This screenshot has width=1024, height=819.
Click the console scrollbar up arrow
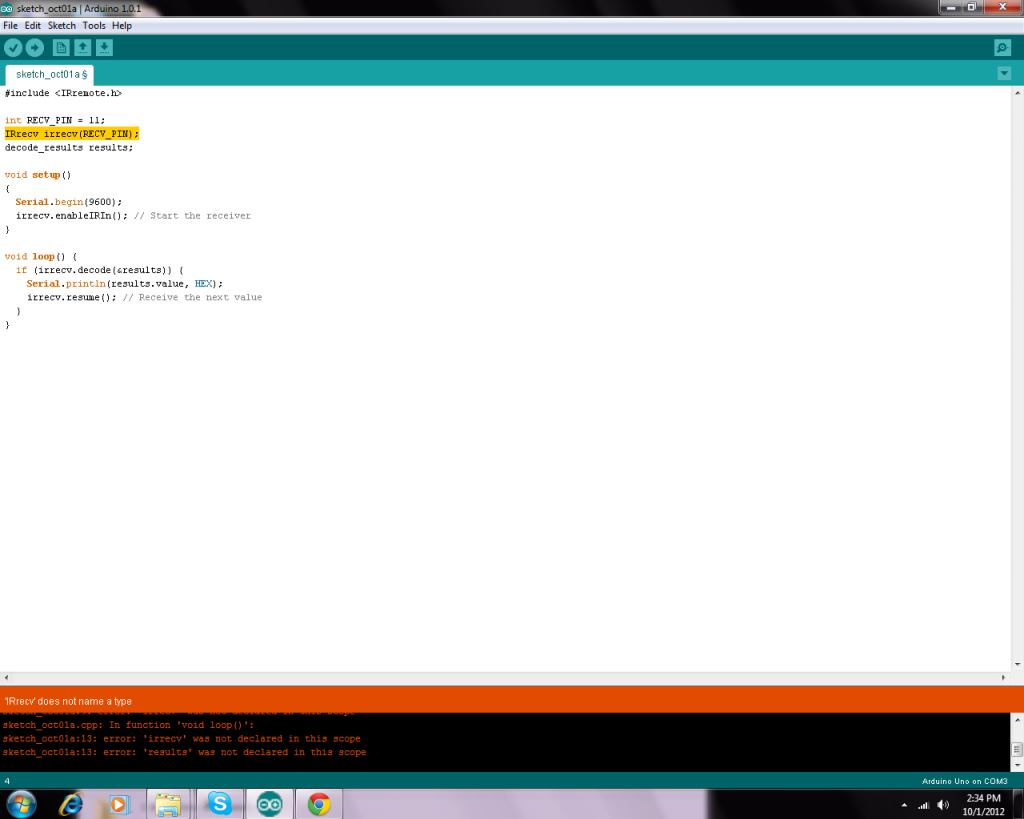coord(1017,719)
